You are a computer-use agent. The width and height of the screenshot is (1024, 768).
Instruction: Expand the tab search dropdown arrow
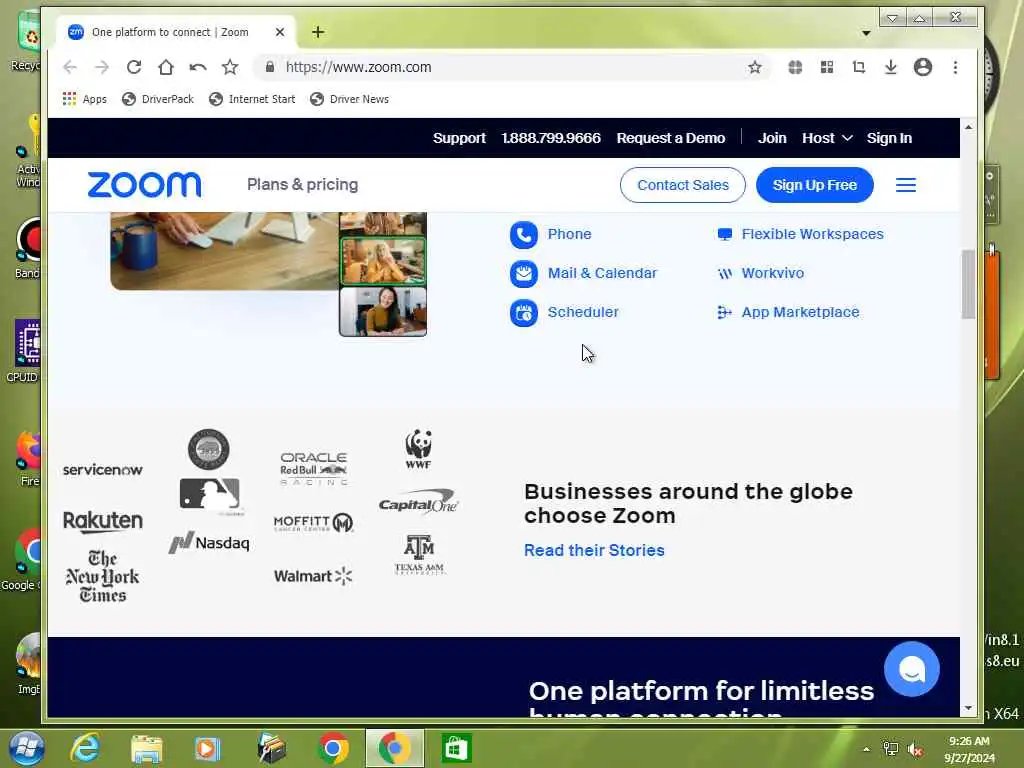866,33
